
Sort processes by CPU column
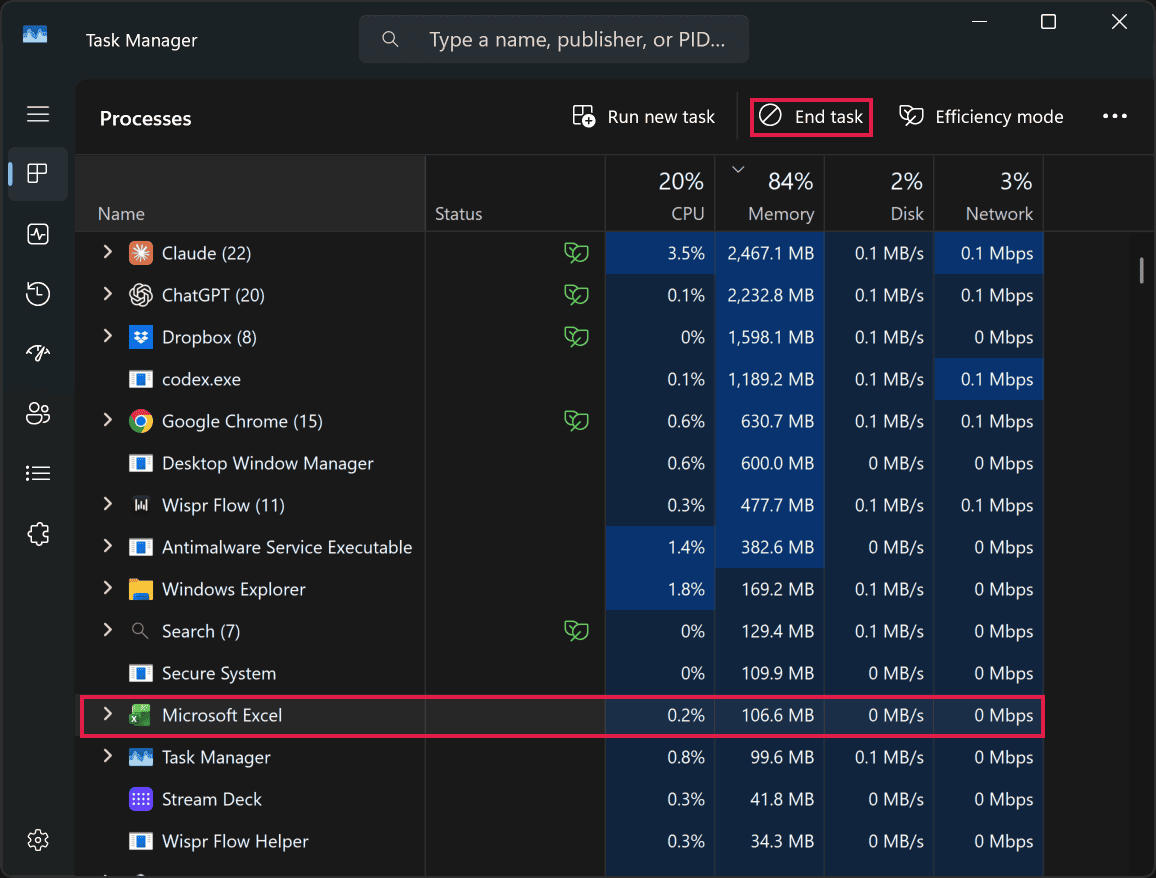[x=660, y=194]
